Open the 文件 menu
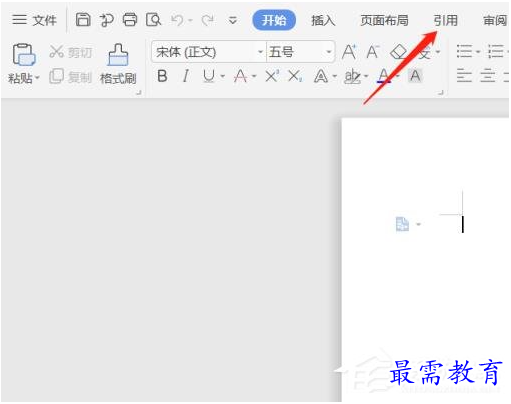This screenshot has height=404, width=511. [34, 20]
